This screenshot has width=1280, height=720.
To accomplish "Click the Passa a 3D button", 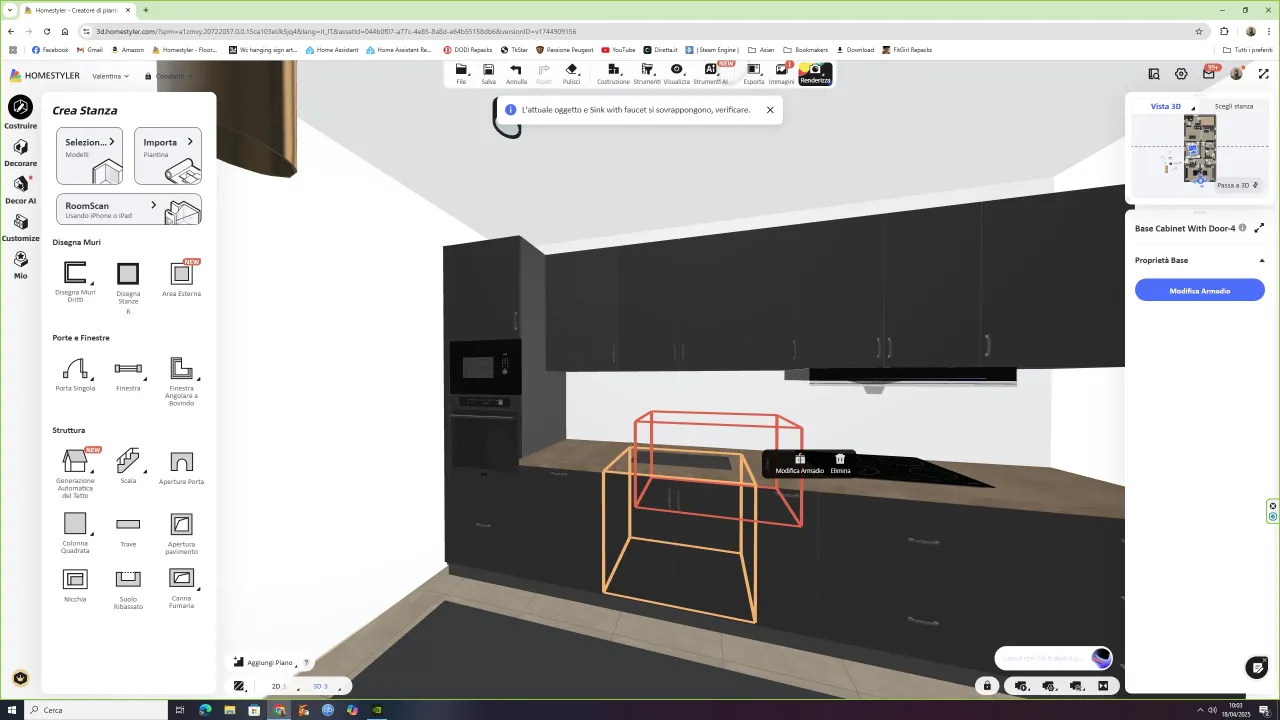I will click(1237, 185).
